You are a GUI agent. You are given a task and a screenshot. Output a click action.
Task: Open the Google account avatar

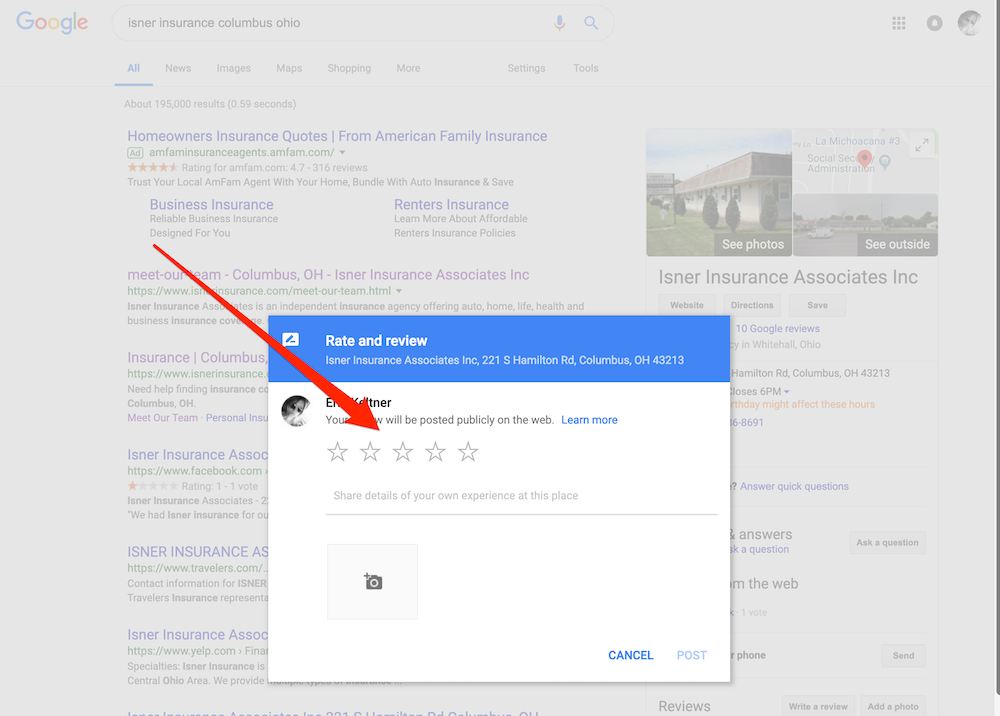[969, 23]
